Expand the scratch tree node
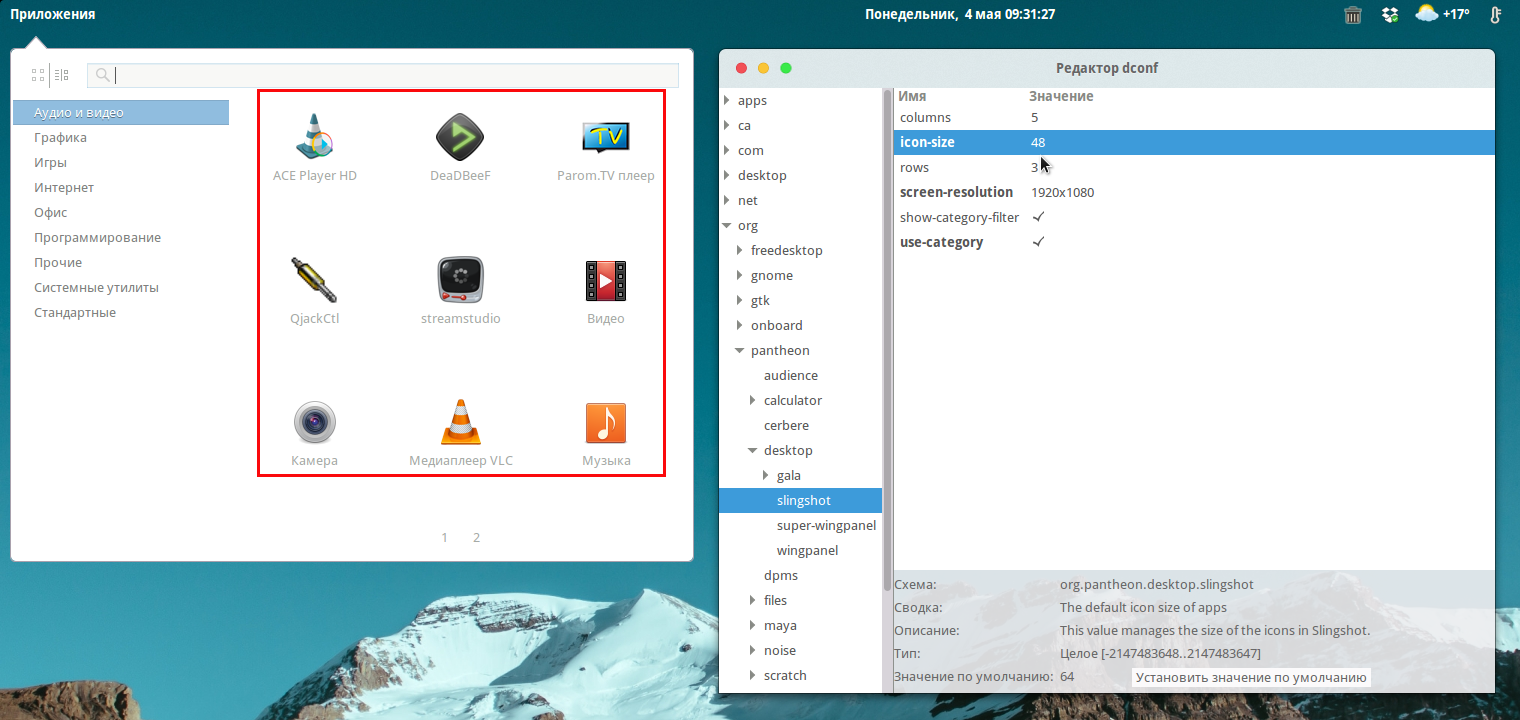Viewport: 1520px width, 720px height. pyautogui.click(x=753, y=675)
